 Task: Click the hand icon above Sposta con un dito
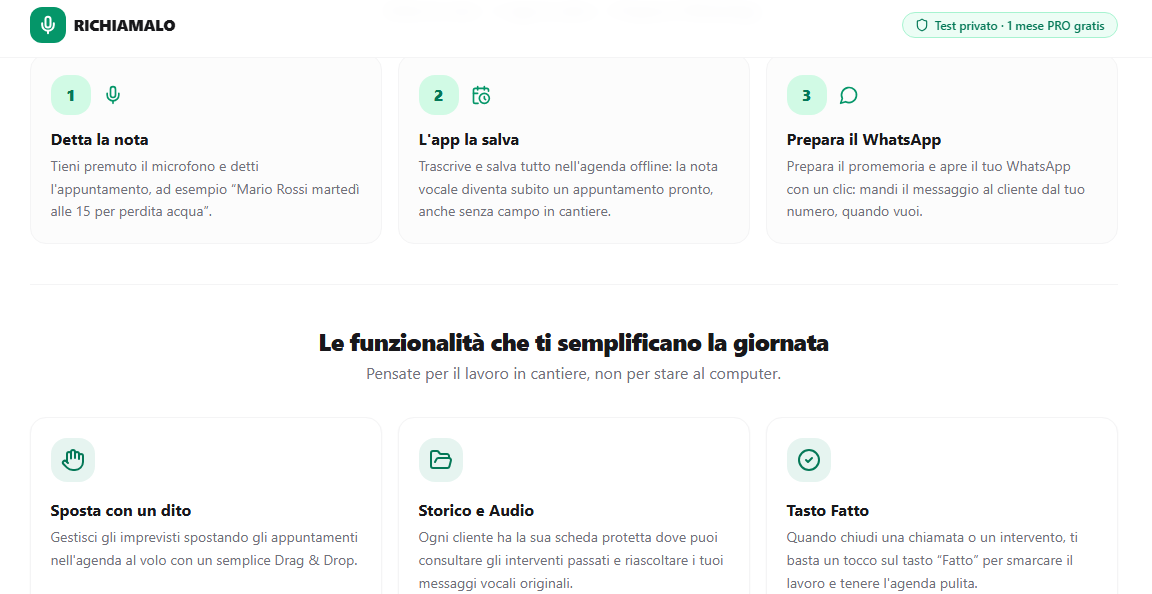click(x=73, y=460)
